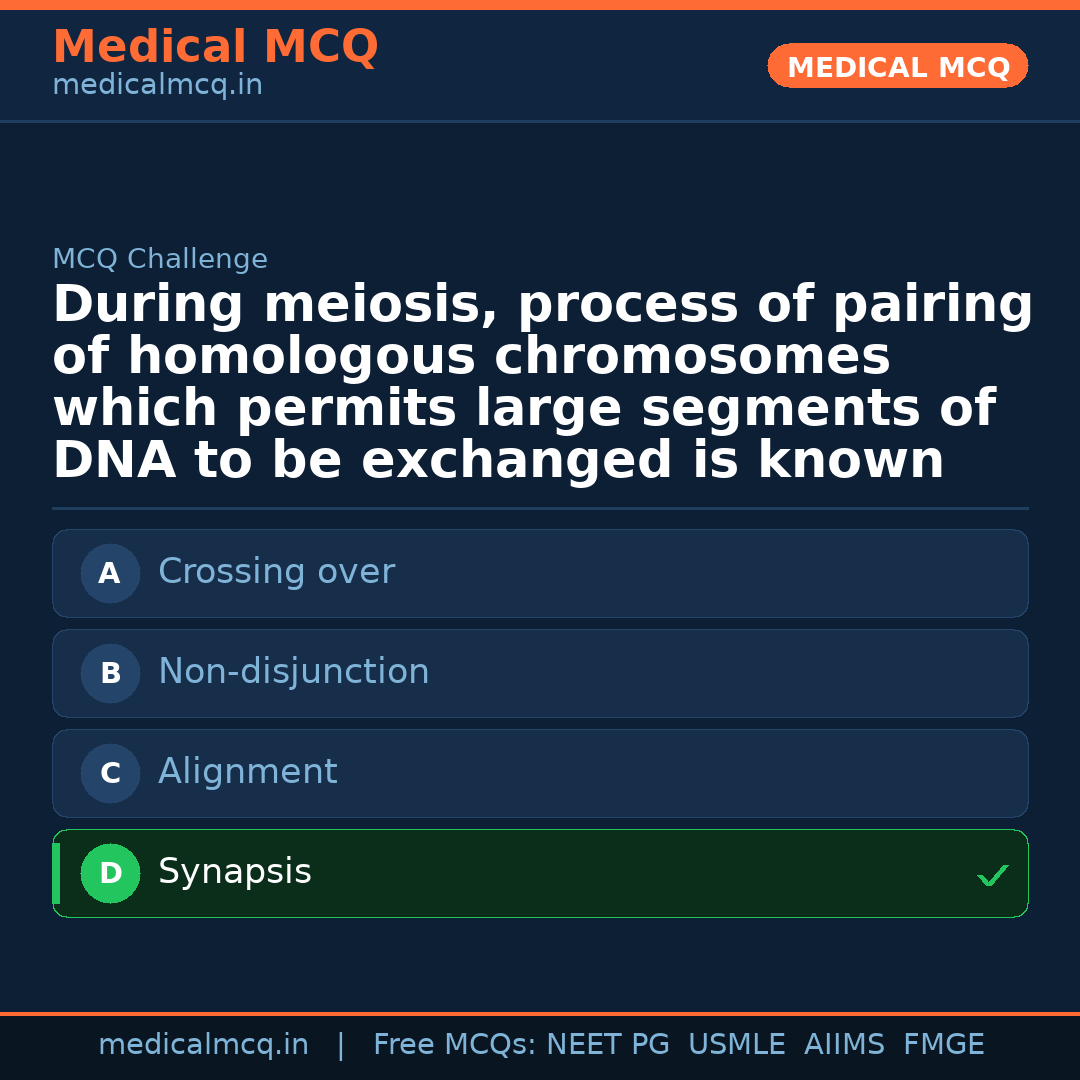Click the Free MCQs footer label
This screenshot has height=1080, width=1080.
click(454, 1045)
